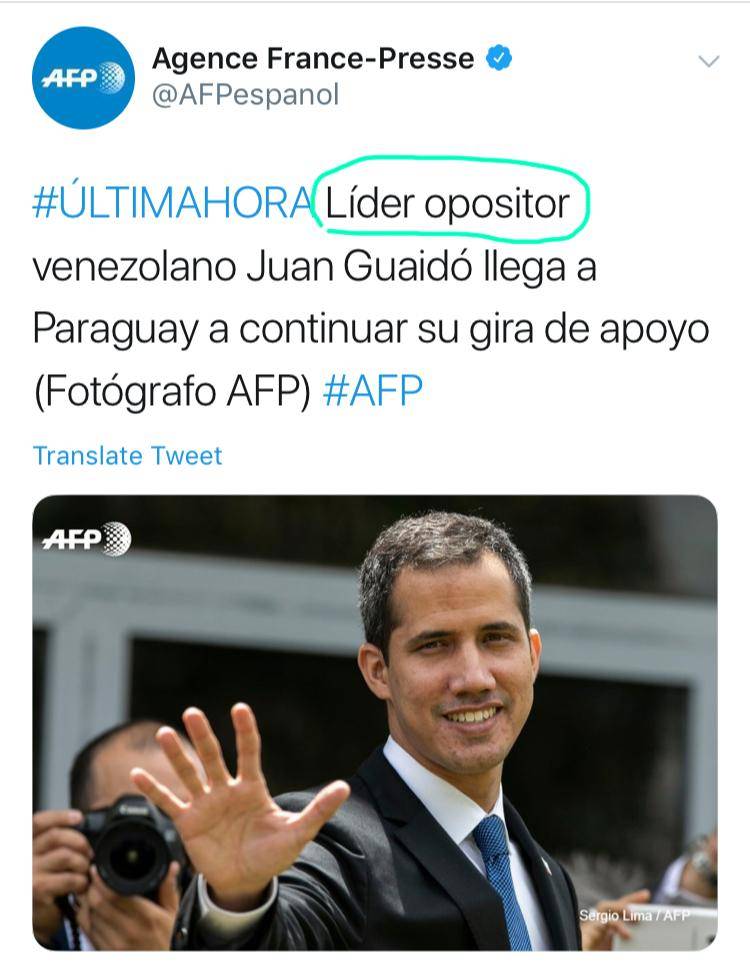Click the Translate Tweet link
The height and width of the screenshot is (964, 750).
(x=127, y=456)
